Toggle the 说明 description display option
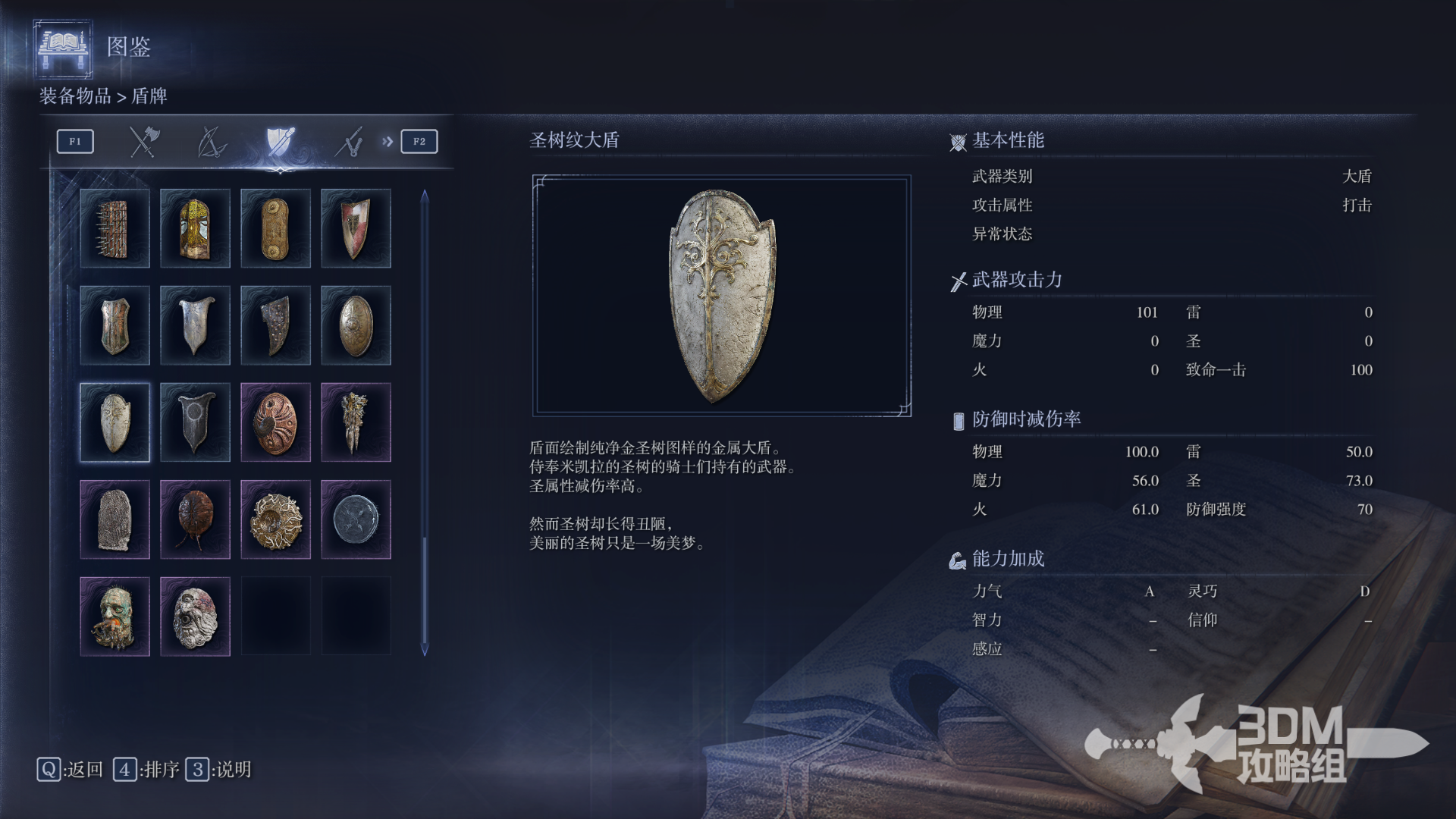 pyautogui.click(x=219, y=770)
